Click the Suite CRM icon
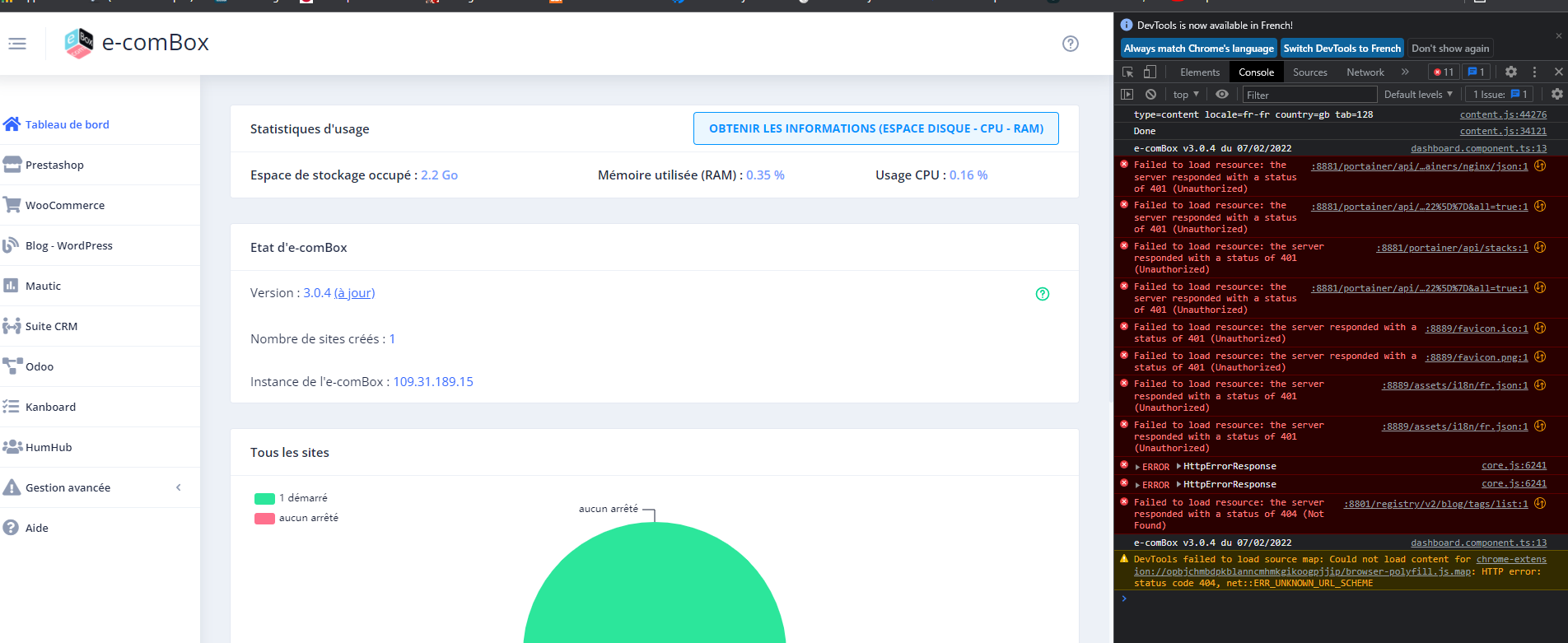Viewport: 1568px width, 643px height. point(12,326)
